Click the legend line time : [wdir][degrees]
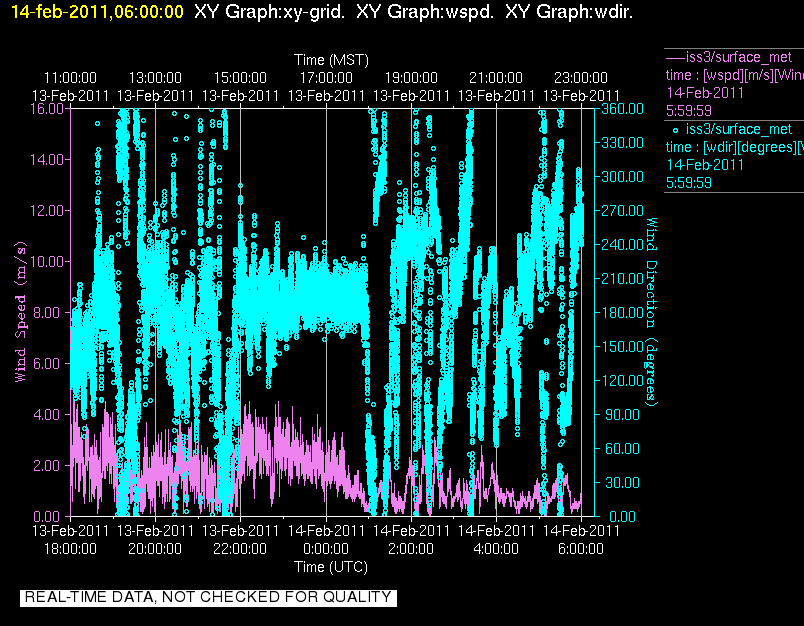Image resolution: width=804 pixels, height=626 pixels. coord(734,147)
